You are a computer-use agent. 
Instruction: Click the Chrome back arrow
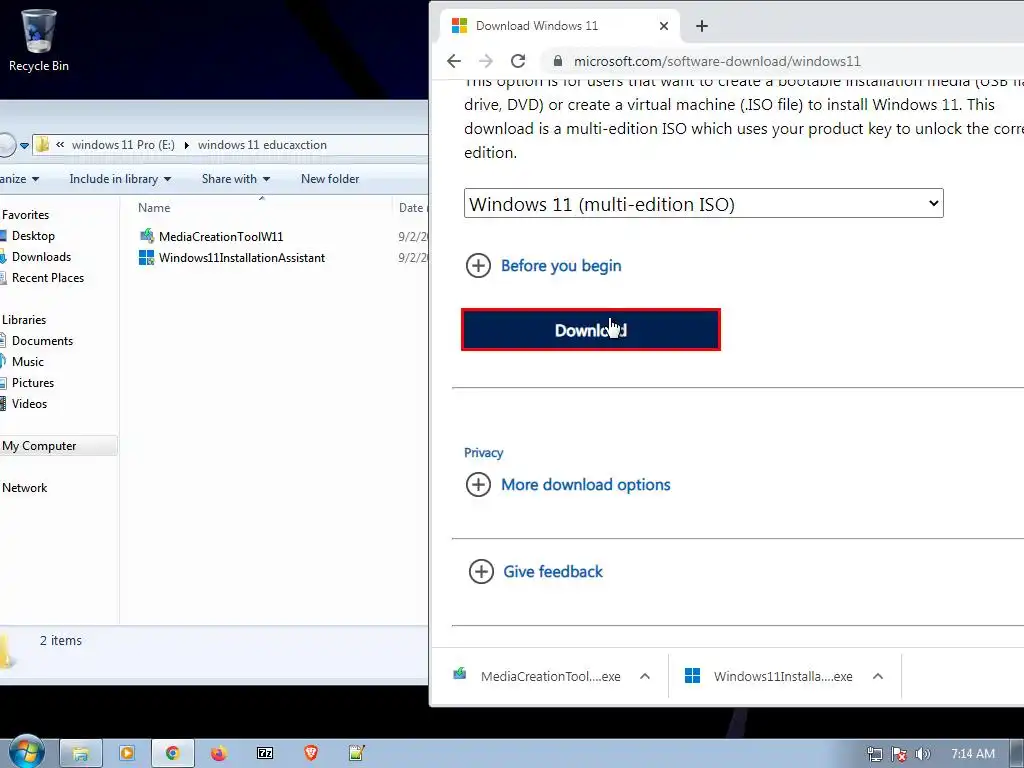[454, 61]
